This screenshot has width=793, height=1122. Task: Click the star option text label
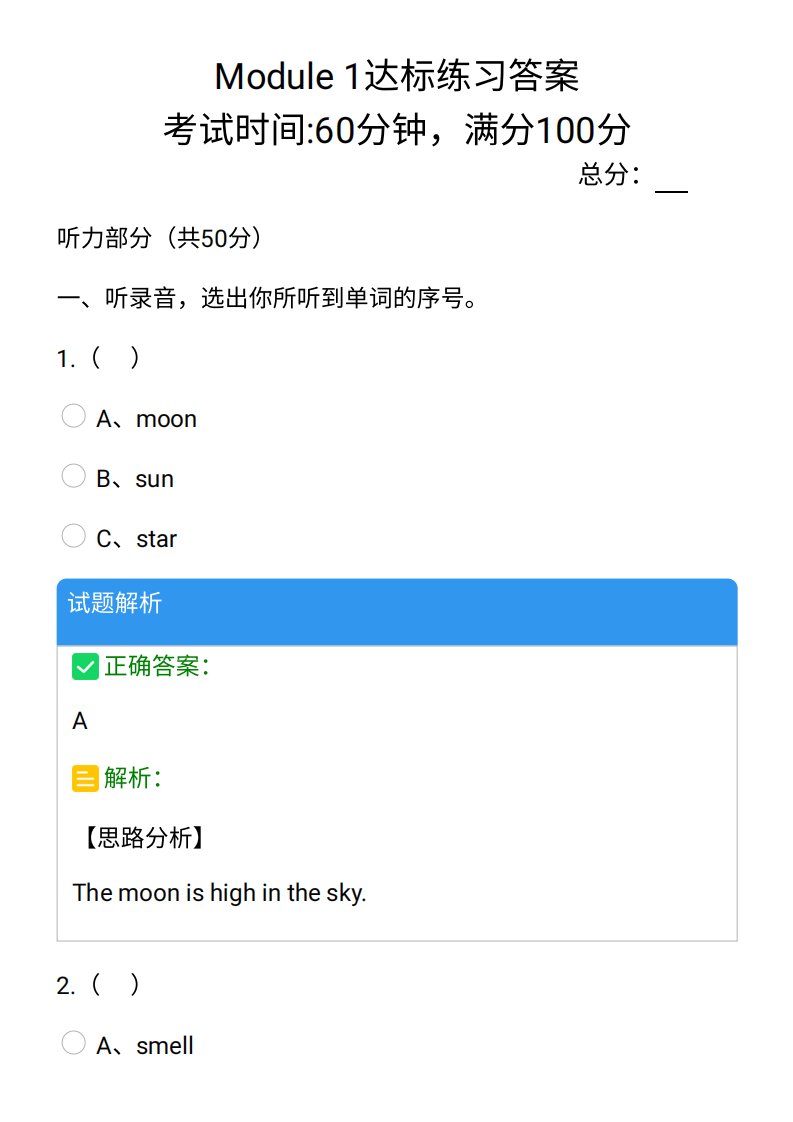[156, 539]
